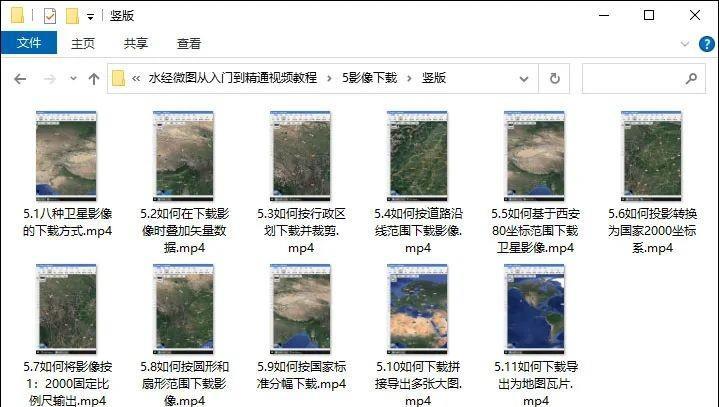This screenshot has height=407, width=719.
Task: Click file name 5.7如何将影像按1:2000固定比例尺输出.mp4
Action: pos(67,383)
